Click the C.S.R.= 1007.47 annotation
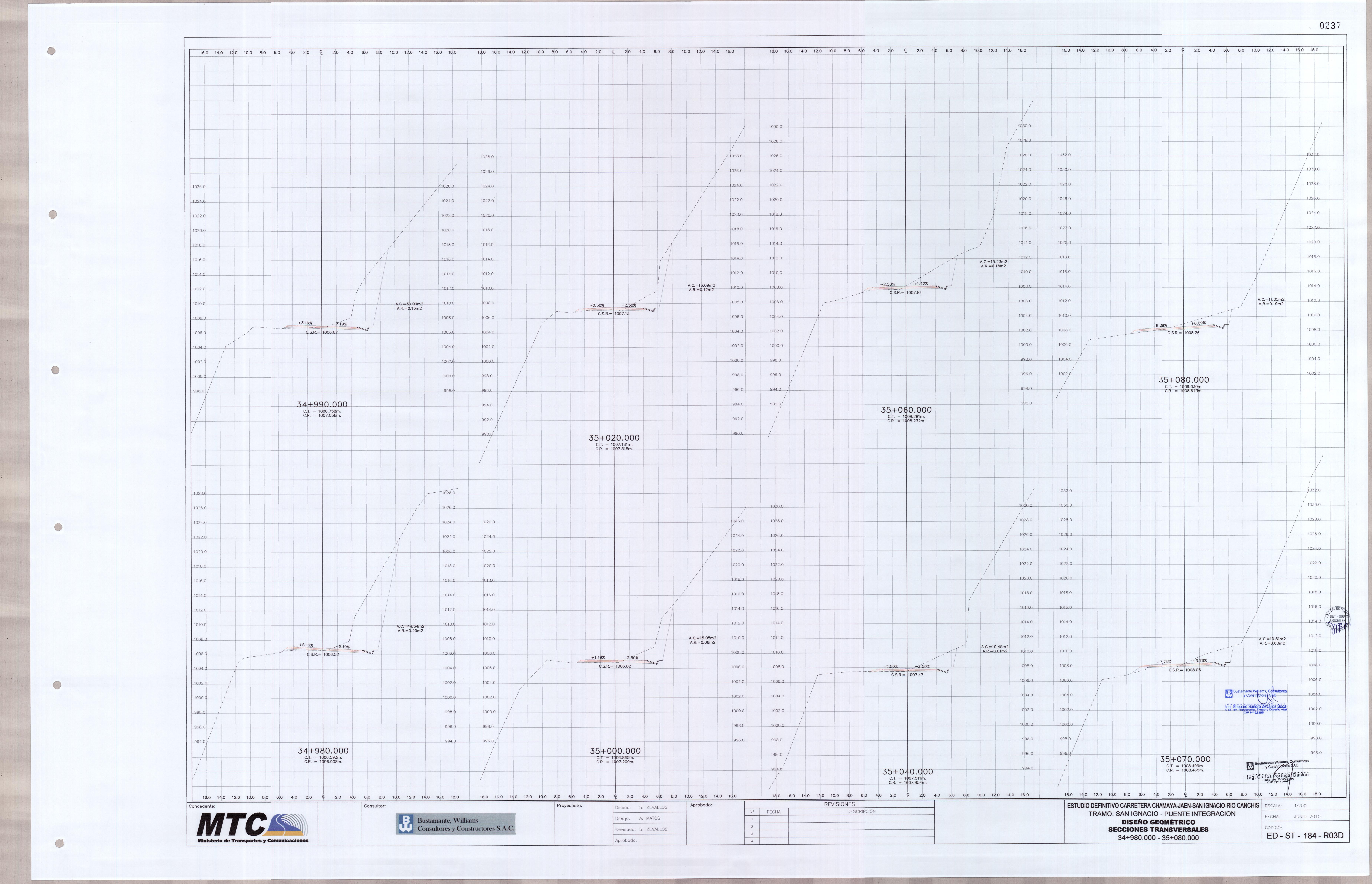The height and width of the screenshot is (884, 1372). click(x=907, y=675)
